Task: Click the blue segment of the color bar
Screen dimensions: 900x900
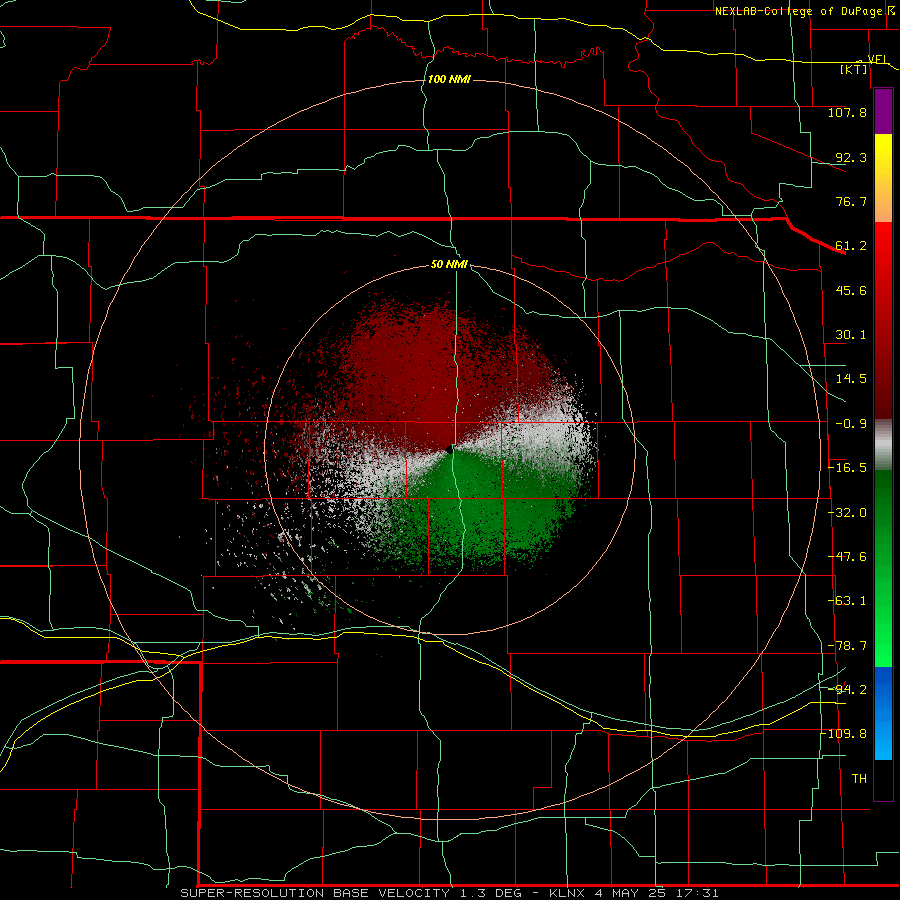Action: click(x=883, y=713)
